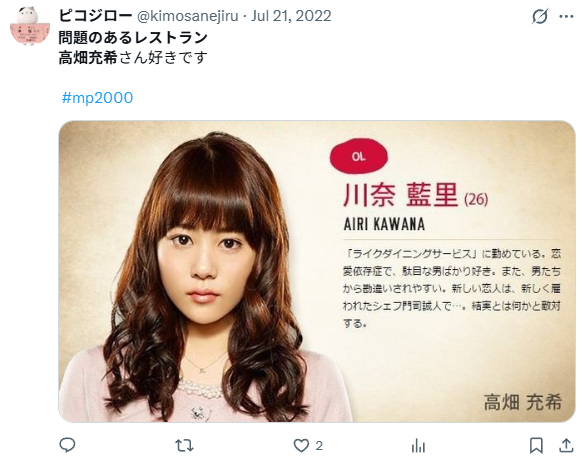Viewport: 584px width, 458px height.
Task: Click the 高畑 充希 credit in image corner
Action: click(523, 402)
